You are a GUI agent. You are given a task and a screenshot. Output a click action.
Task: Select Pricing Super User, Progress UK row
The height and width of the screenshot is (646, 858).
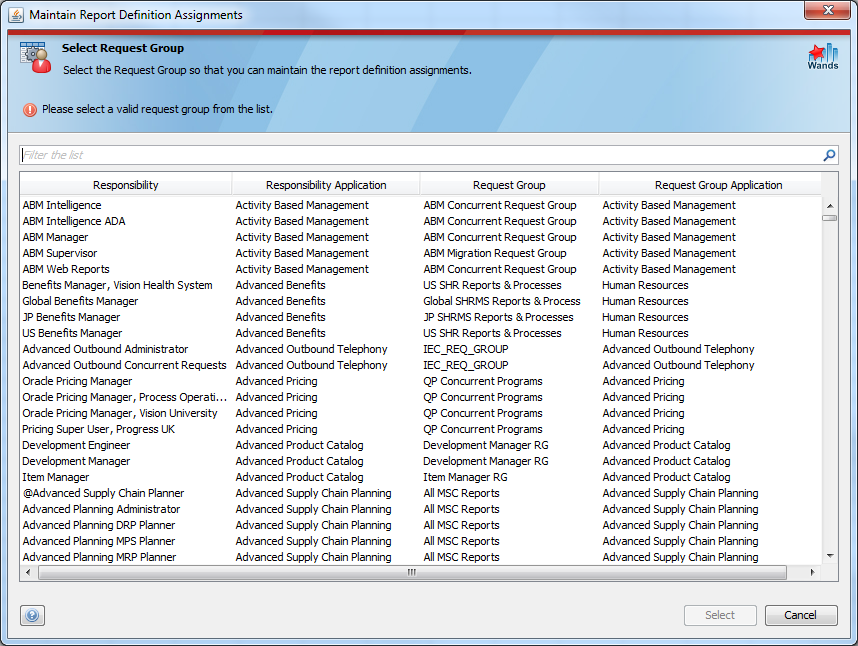click(x=420, y=429)
